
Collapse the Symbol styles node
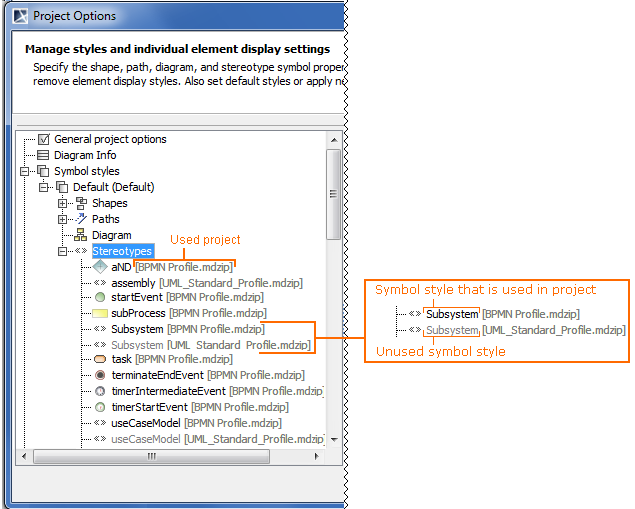25,171
